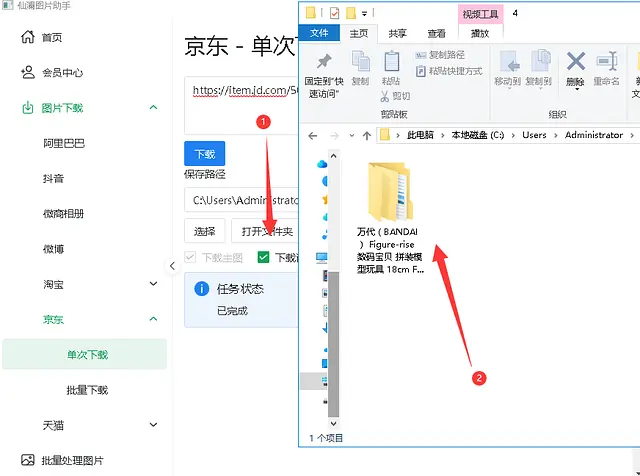
Task: Toggle the green checked download checkbox
Action: tap(263, 257)
